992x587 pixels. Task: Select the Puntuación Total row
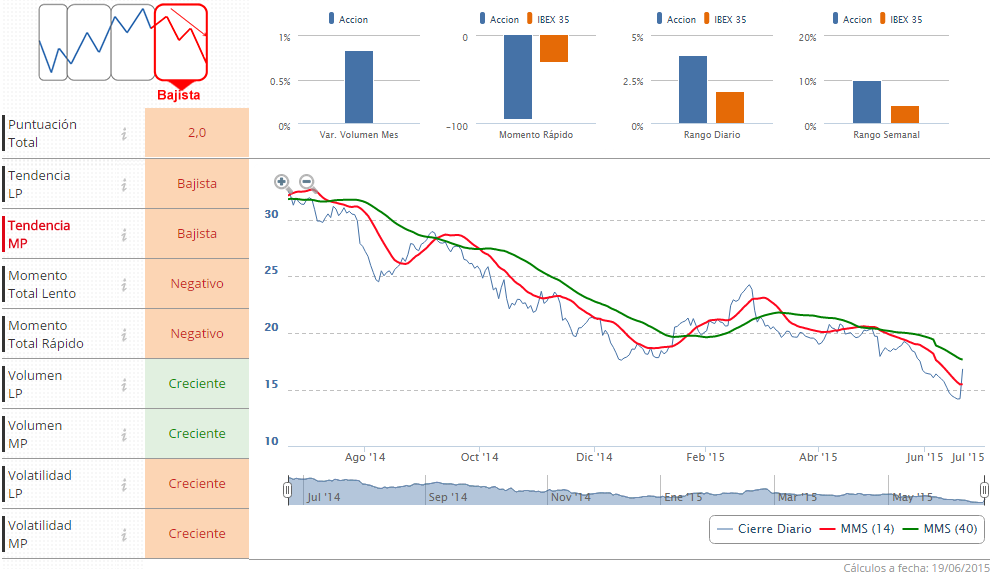pos(125,133)
